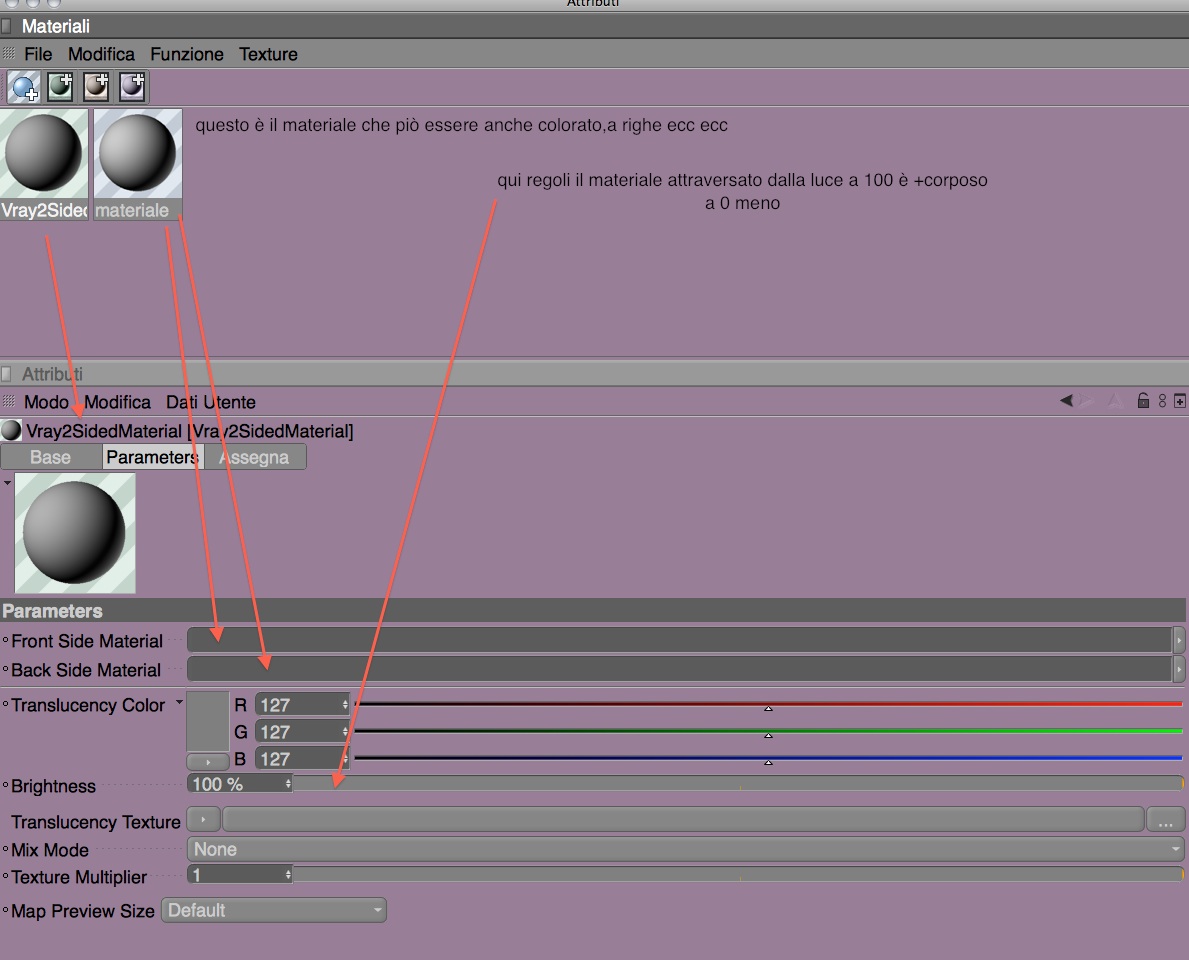This screenshot has width=1189, height=960.
Task: Switch to the Parameters tab
Action: click(153, 457)
